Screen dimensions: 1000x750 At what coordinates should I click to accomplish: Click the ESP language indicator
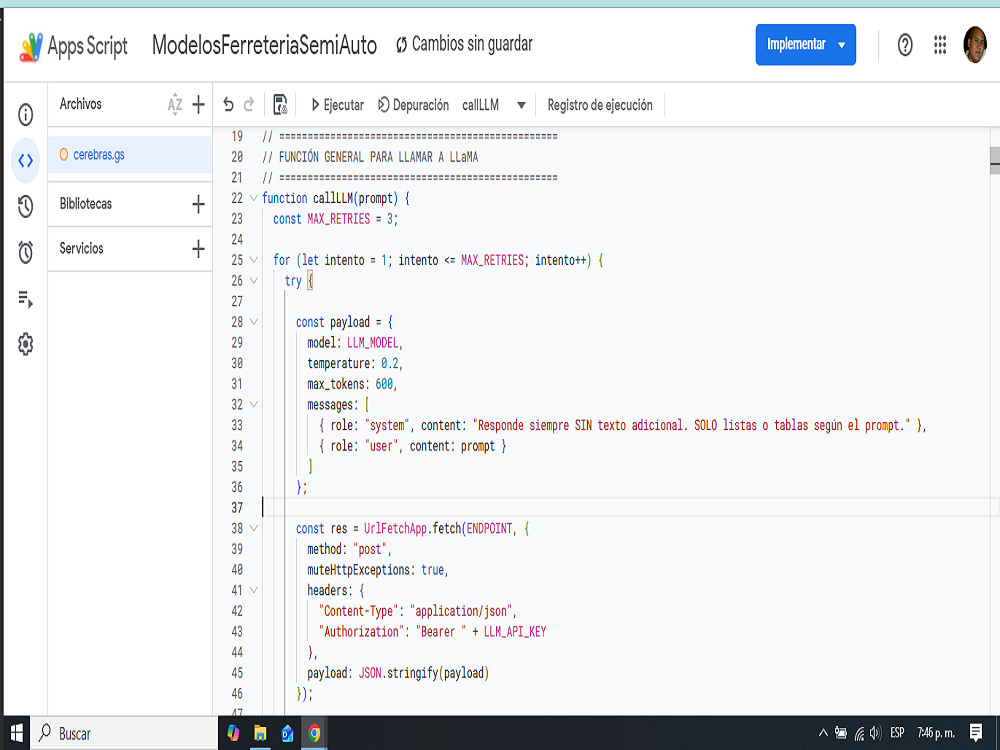pos(897,733)
